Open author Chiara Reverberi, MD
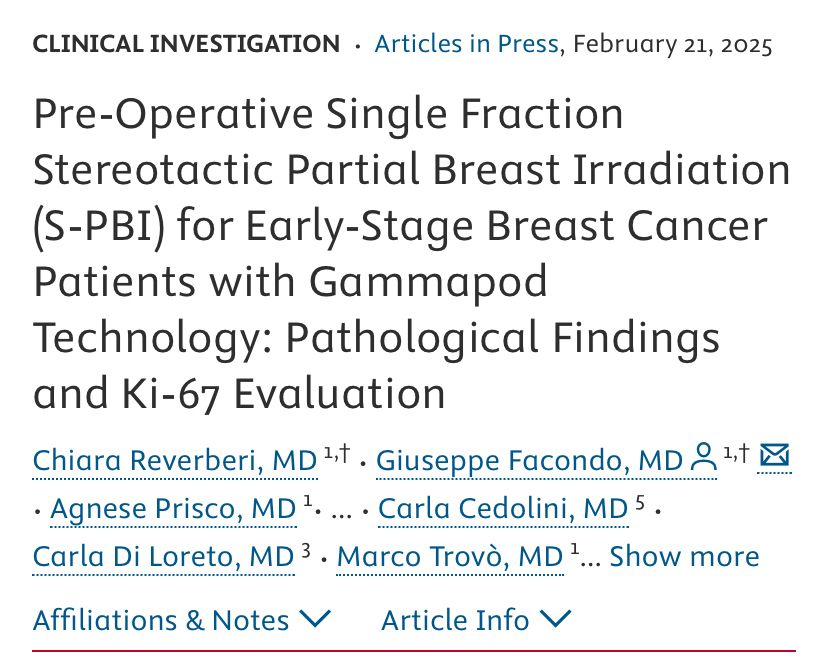The image size is (828, 662). point(175,460)
